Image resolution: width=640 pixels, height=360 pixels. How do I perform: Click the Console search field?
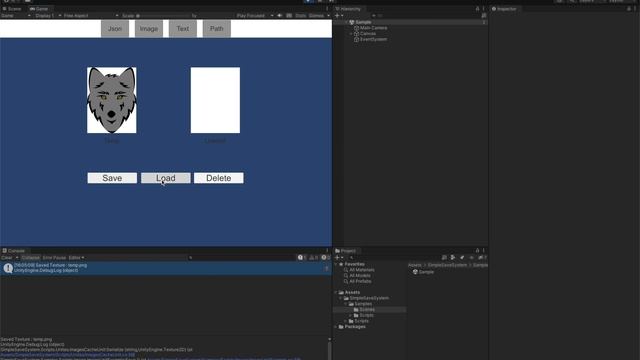point(241,258)
